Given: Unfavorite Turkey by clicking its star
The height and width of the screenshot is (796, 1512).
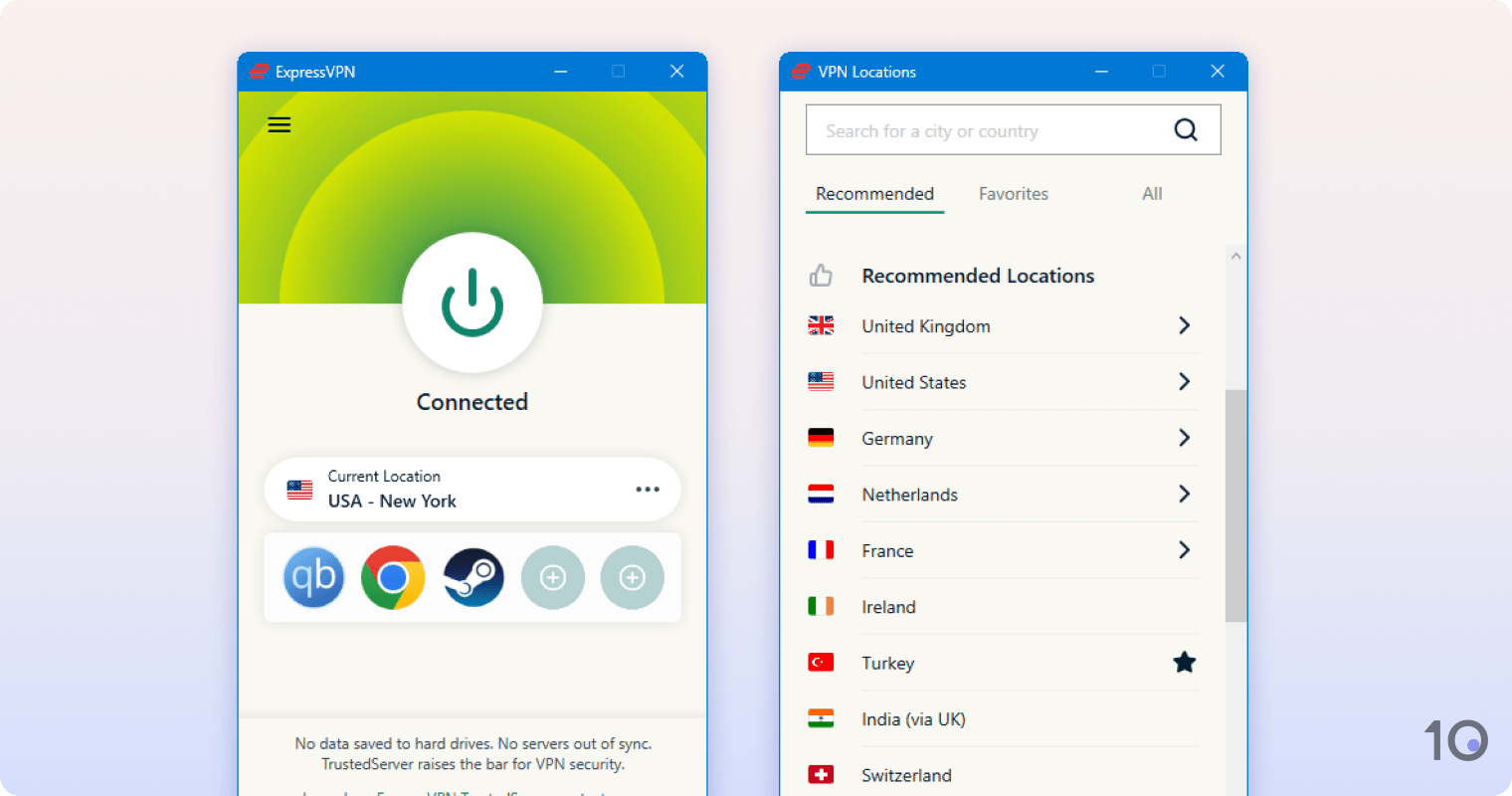Looking at the screenshot, I should pos(1184,662).
